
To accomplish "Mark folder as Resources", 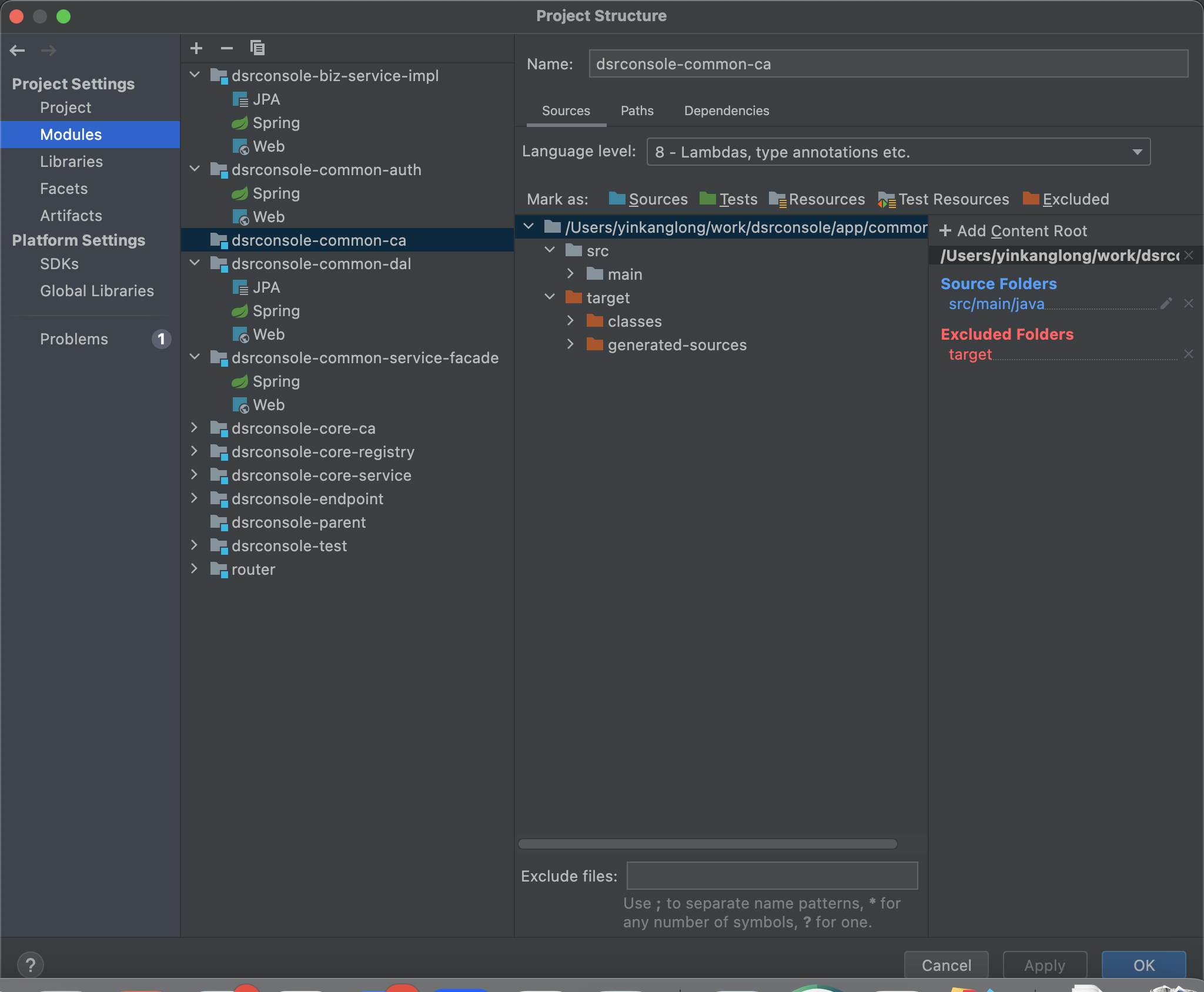I will pos(817,199).
